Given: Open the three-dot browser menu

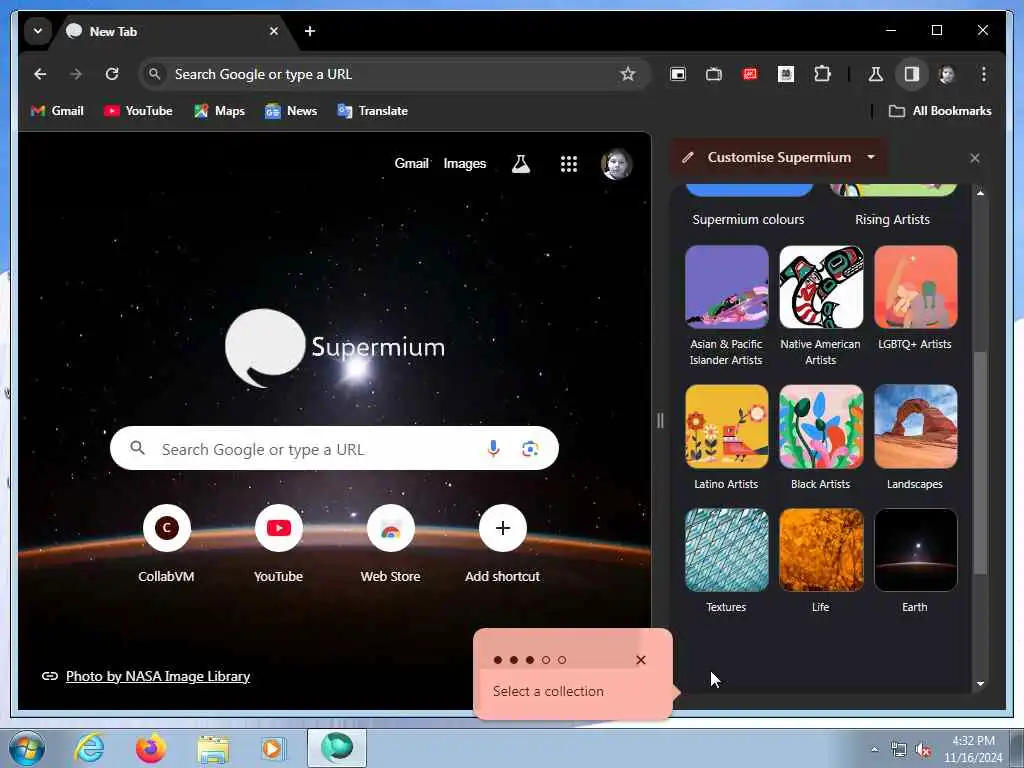Looking at the screenshot, I should click(984, 74).
